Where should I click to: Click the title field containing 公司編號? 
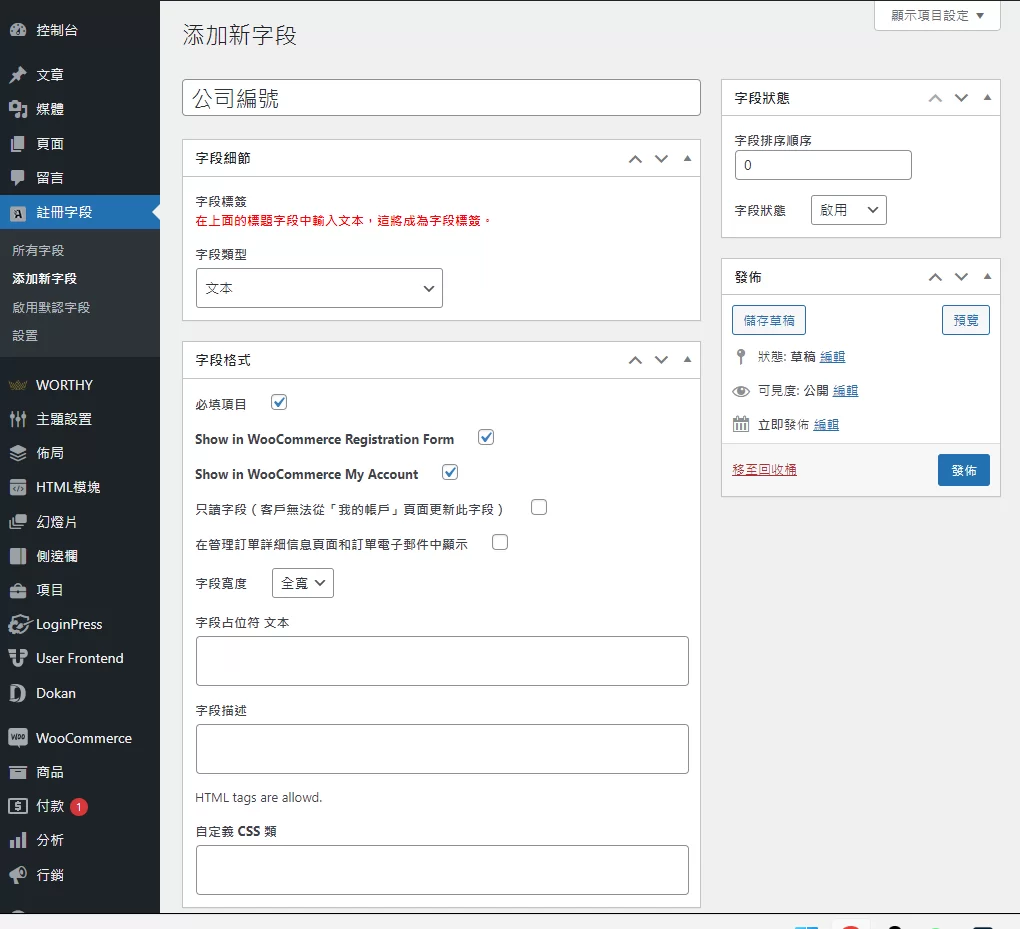(441, 98)
